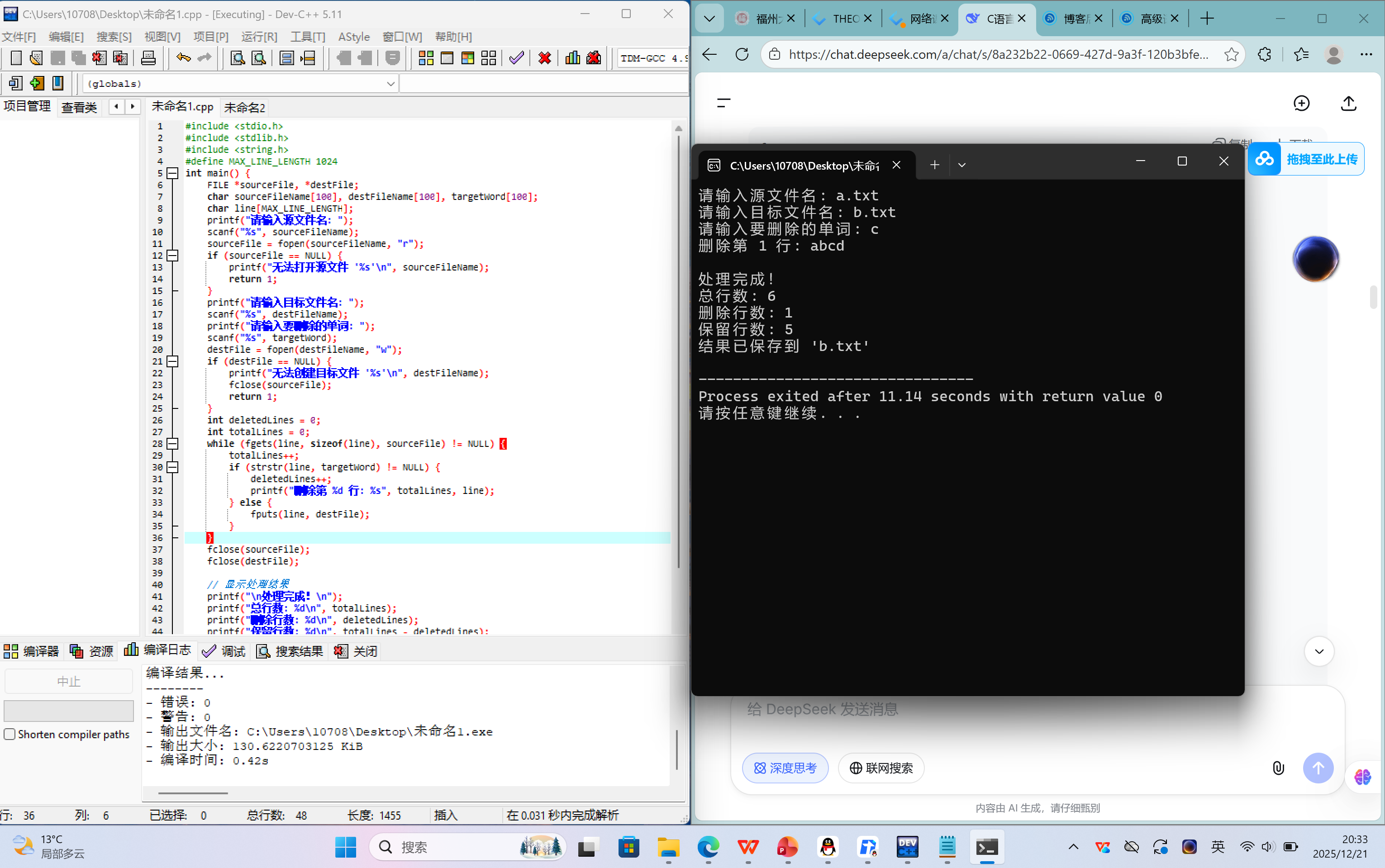Open the 运行[R] menu
The width and height of the screenshot is (1385, 868).
click(x=259, y=37)
